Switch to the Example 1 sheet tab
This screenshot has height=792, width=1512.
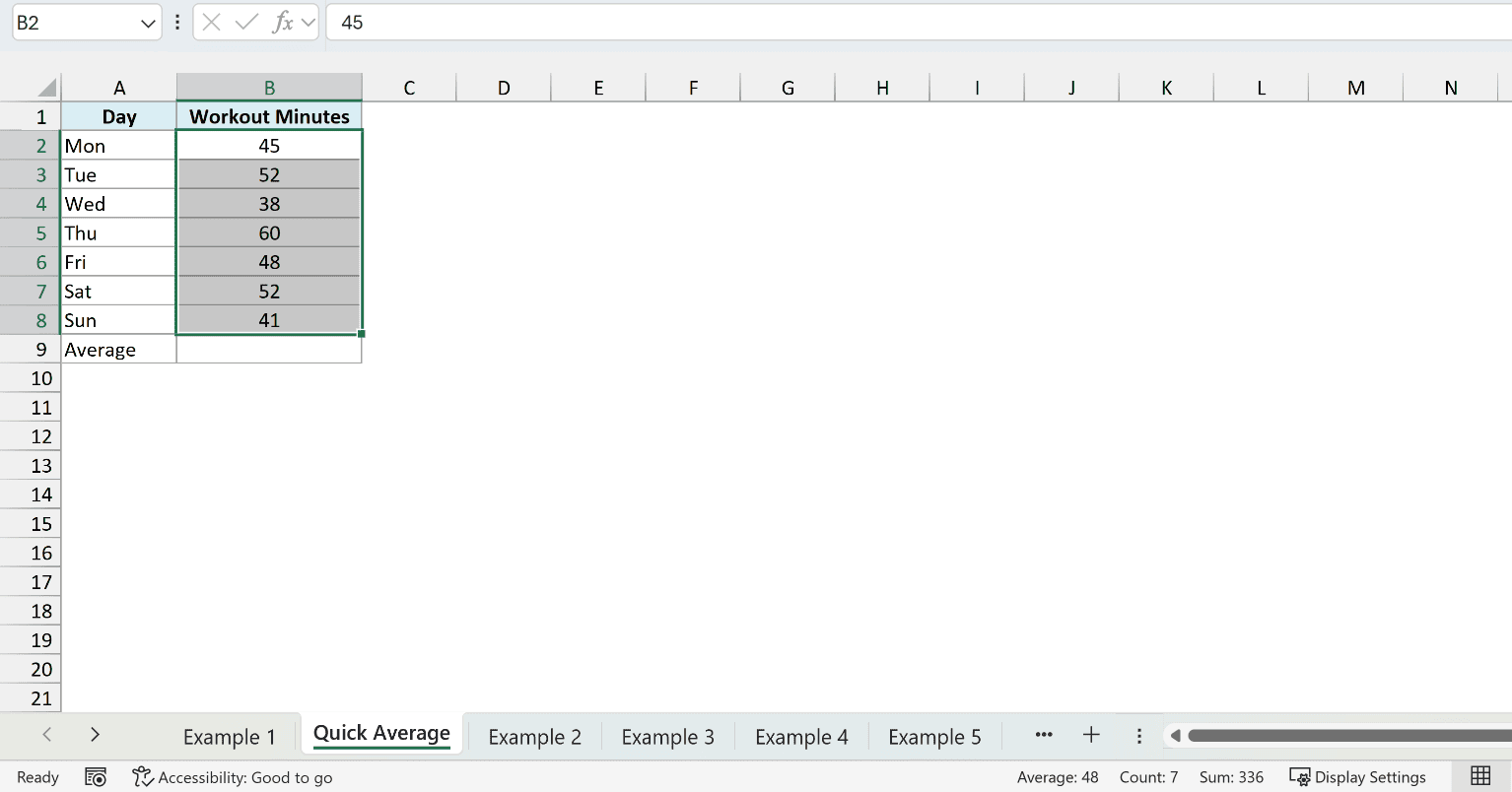(x=230, y=737)
